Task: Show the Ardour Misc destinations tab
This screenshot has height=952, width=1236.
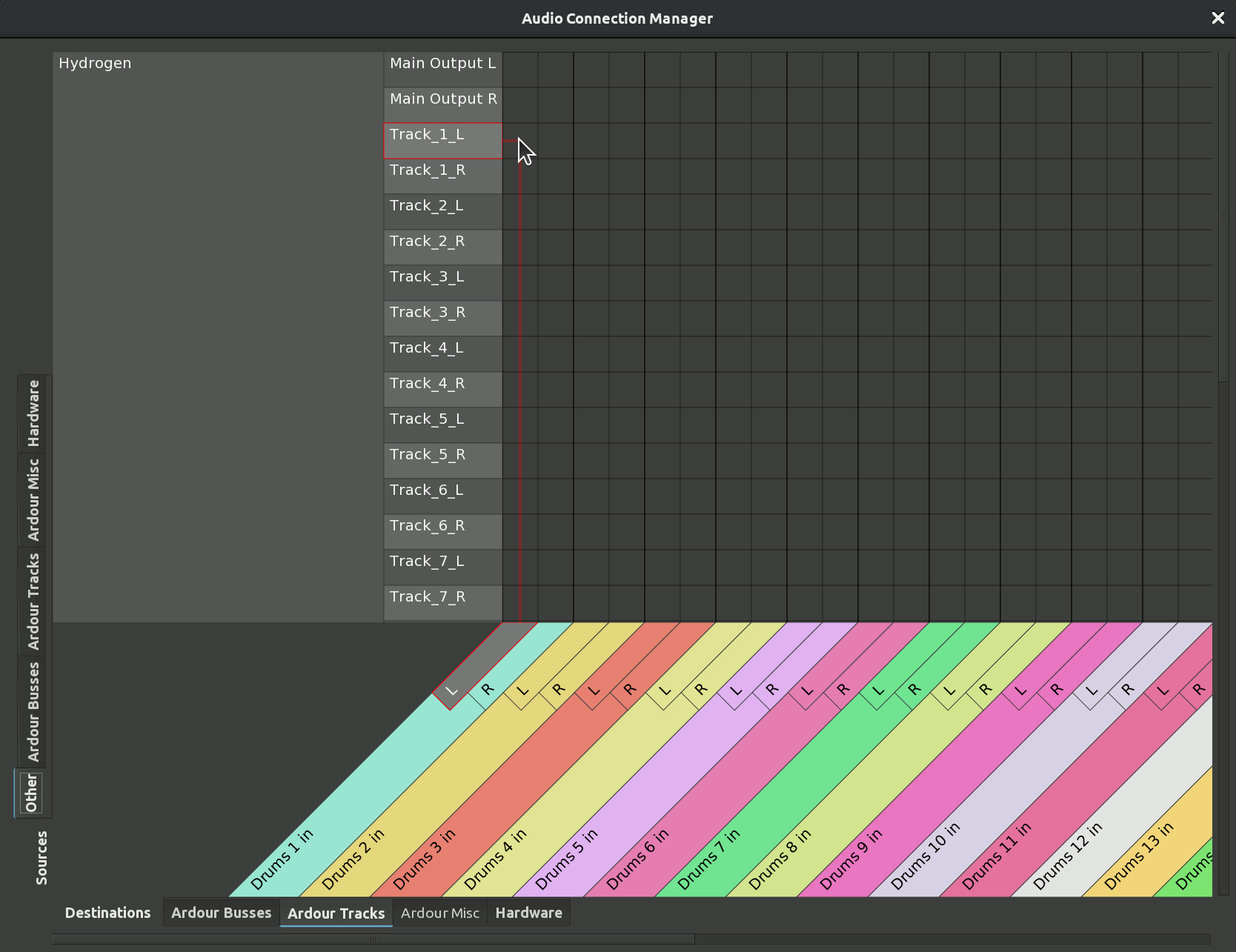Action: pos(439,913)
